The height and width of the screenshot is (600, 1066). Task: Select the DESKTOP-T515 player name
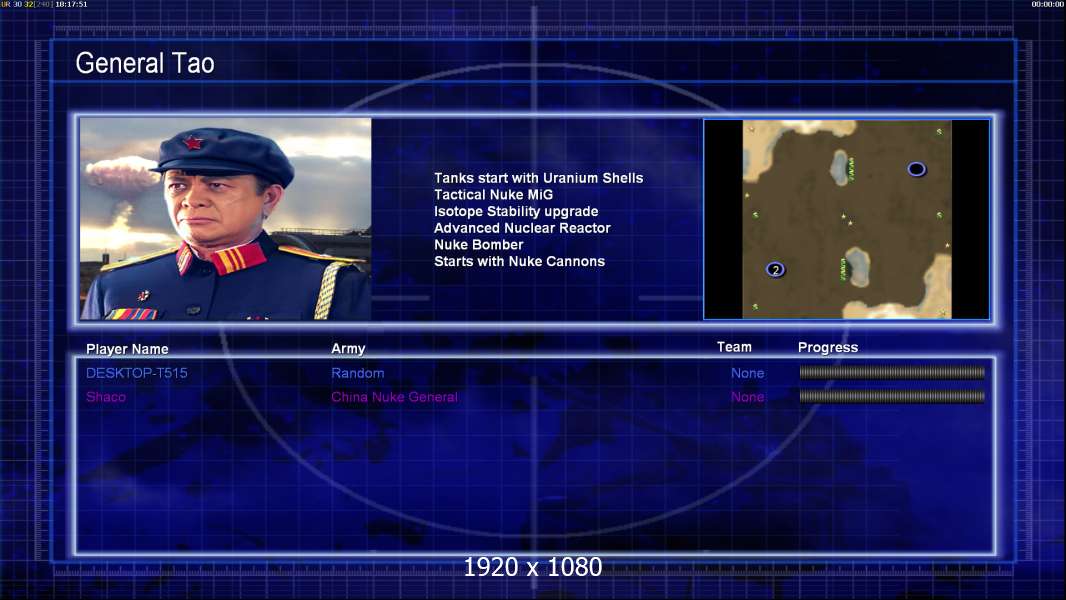(x=137, y=373)
